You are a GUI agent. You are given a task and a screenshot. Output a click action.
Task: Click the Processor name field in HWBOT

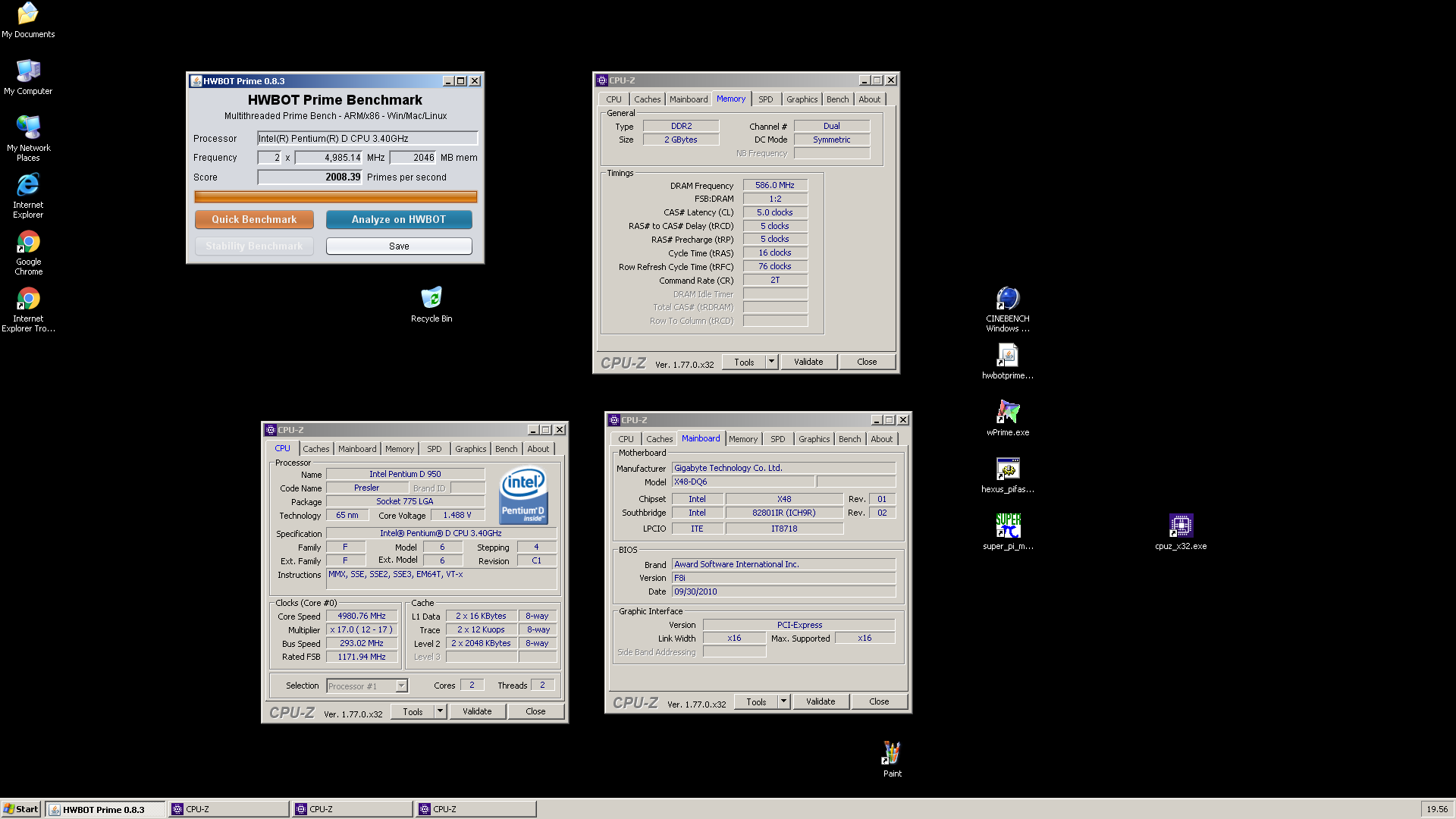(368, 138)
